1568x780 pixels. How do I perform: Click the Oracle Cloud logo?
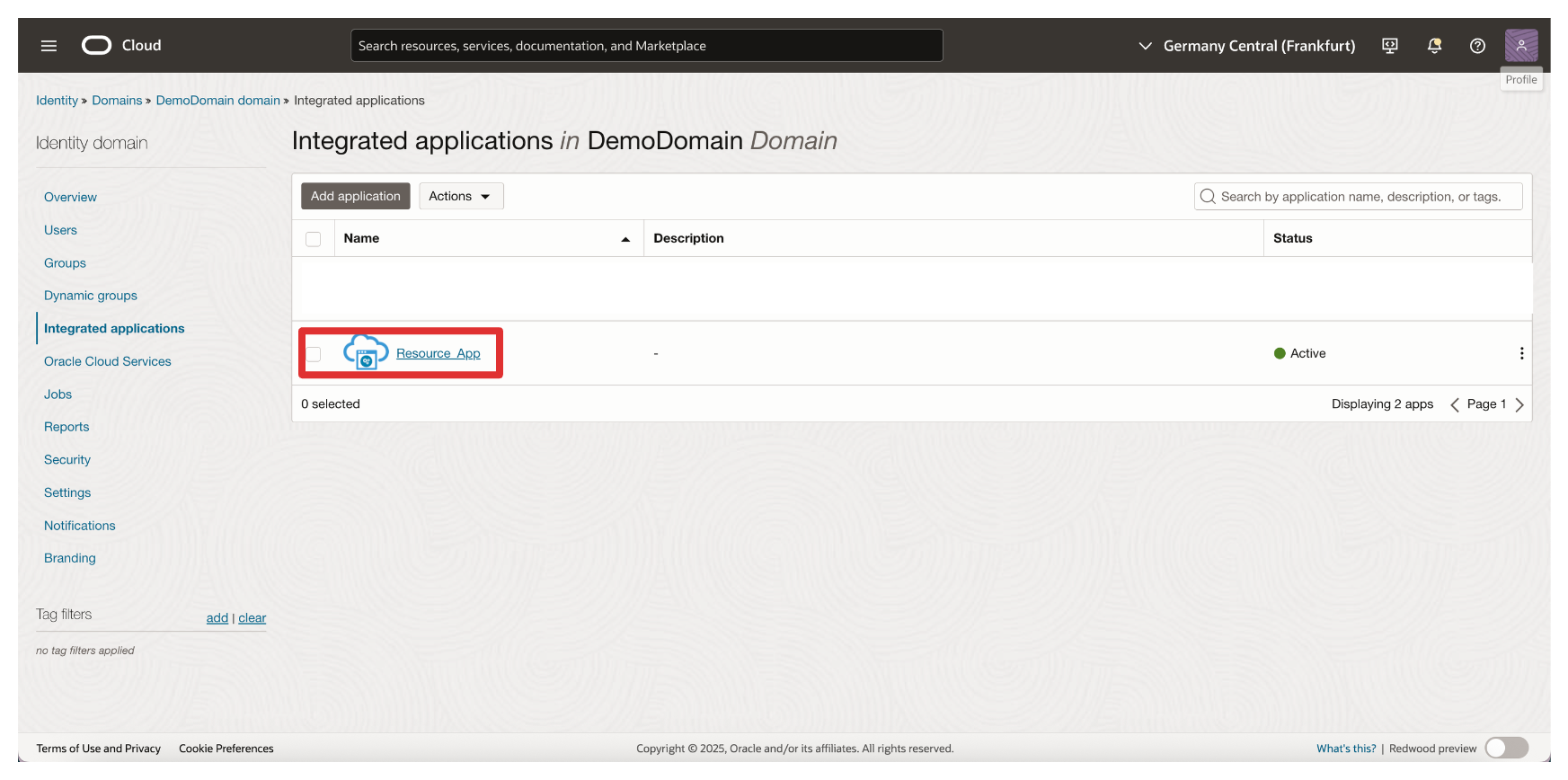tap(97, 46)
